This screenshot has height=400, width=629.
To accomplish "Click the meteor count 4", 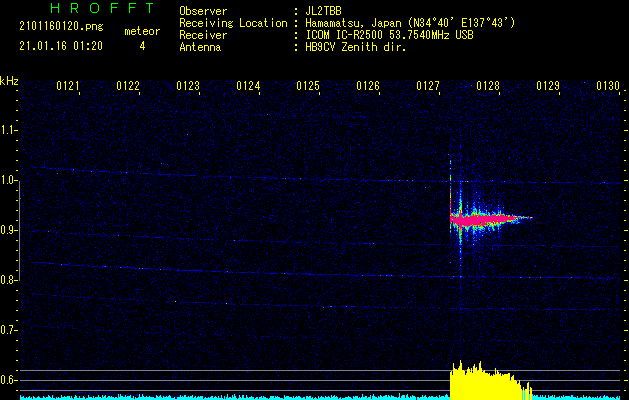I will click(142, 46).
